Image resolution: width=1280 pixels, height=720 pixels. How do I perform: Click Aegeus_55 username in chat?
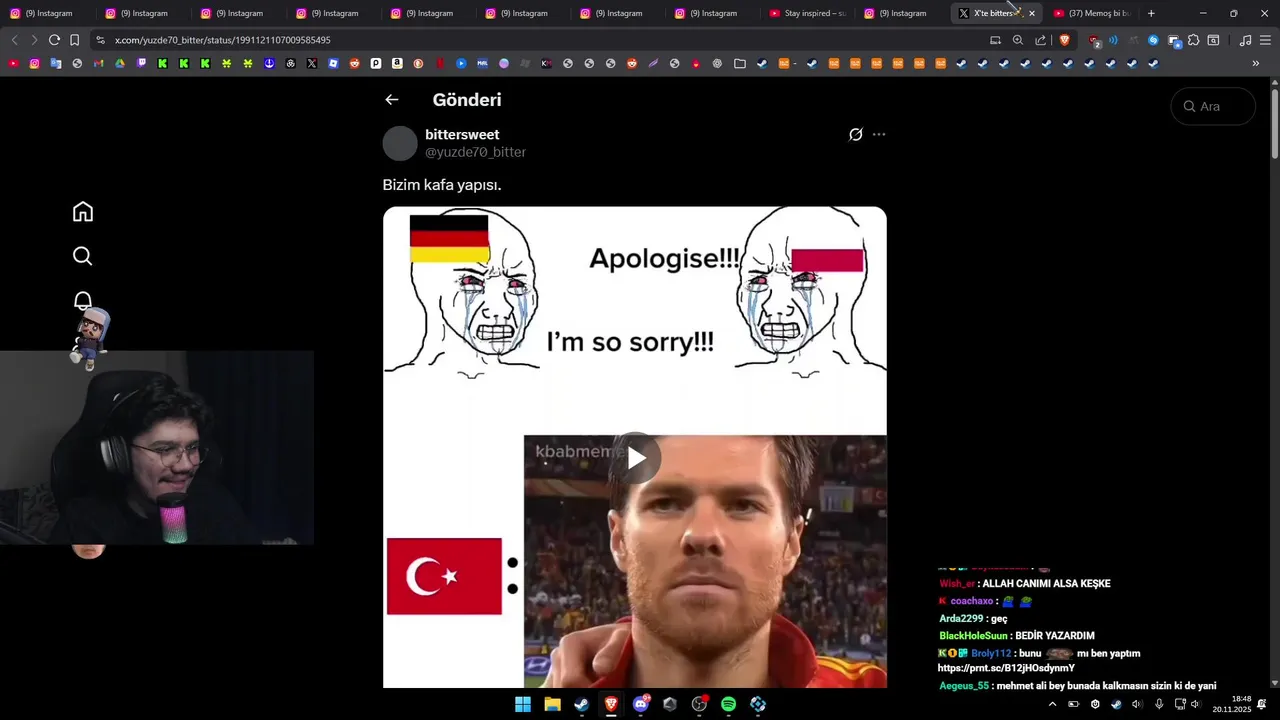coord(964,686)
